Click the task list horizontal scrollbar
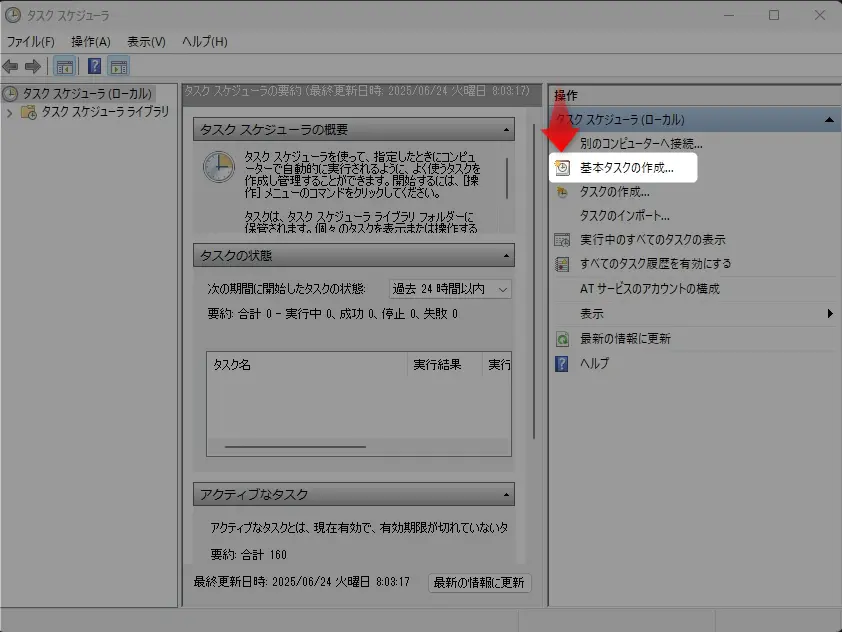Viewport: 842px width, 632px height. pos(295,446)
